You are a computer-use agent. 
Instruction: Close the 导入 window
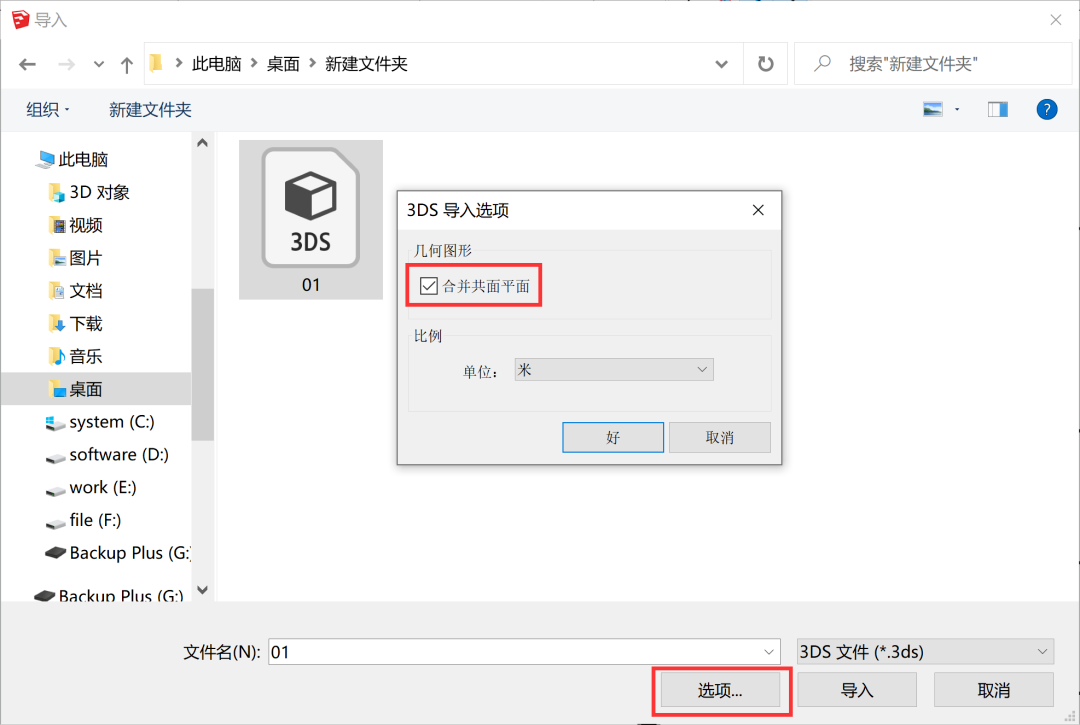click(x=1055, y=20)
